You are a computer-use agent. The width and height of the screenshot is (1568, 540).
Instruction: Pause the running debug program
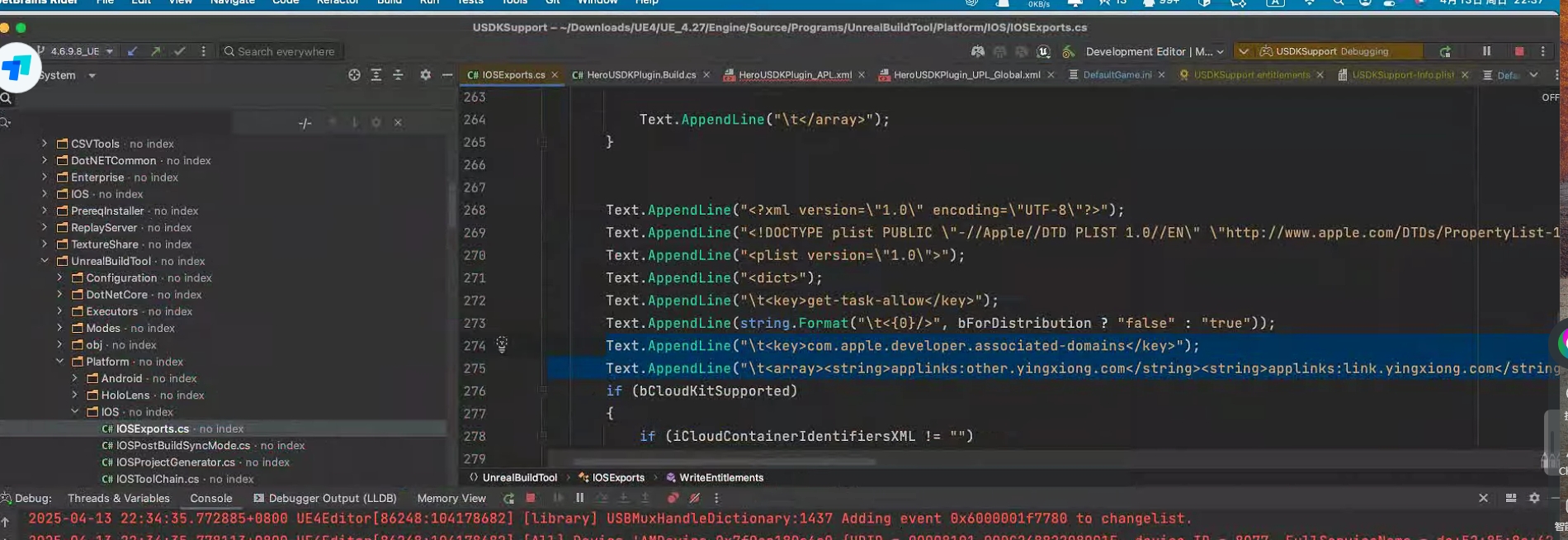point(1486,51)
